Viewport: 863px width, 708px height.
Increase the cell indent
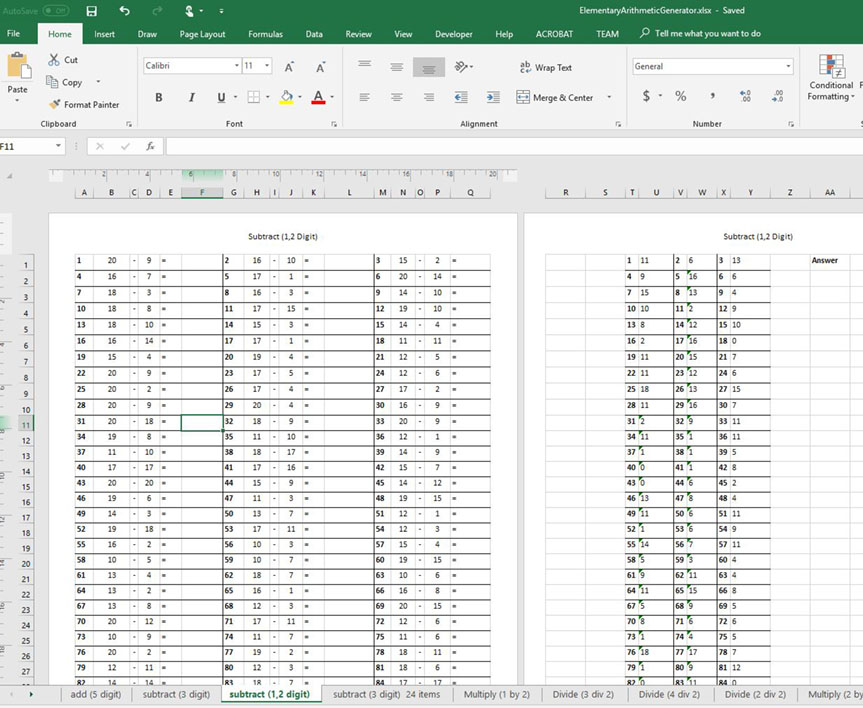click(x=493, y=97)
